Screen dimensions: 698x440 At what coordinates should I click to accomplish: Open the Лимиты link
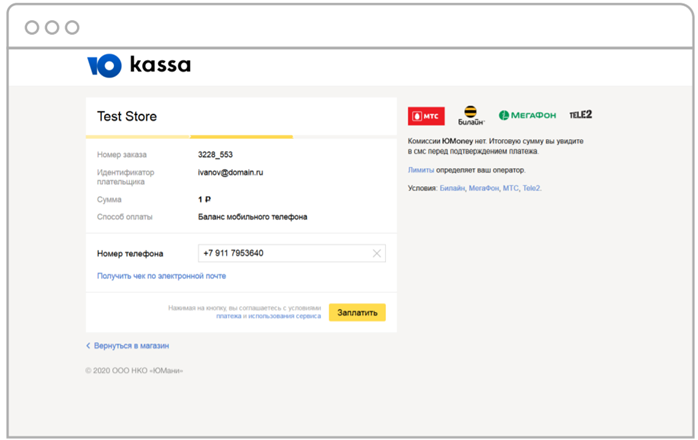pyautogui.click(x=421, y=170)
